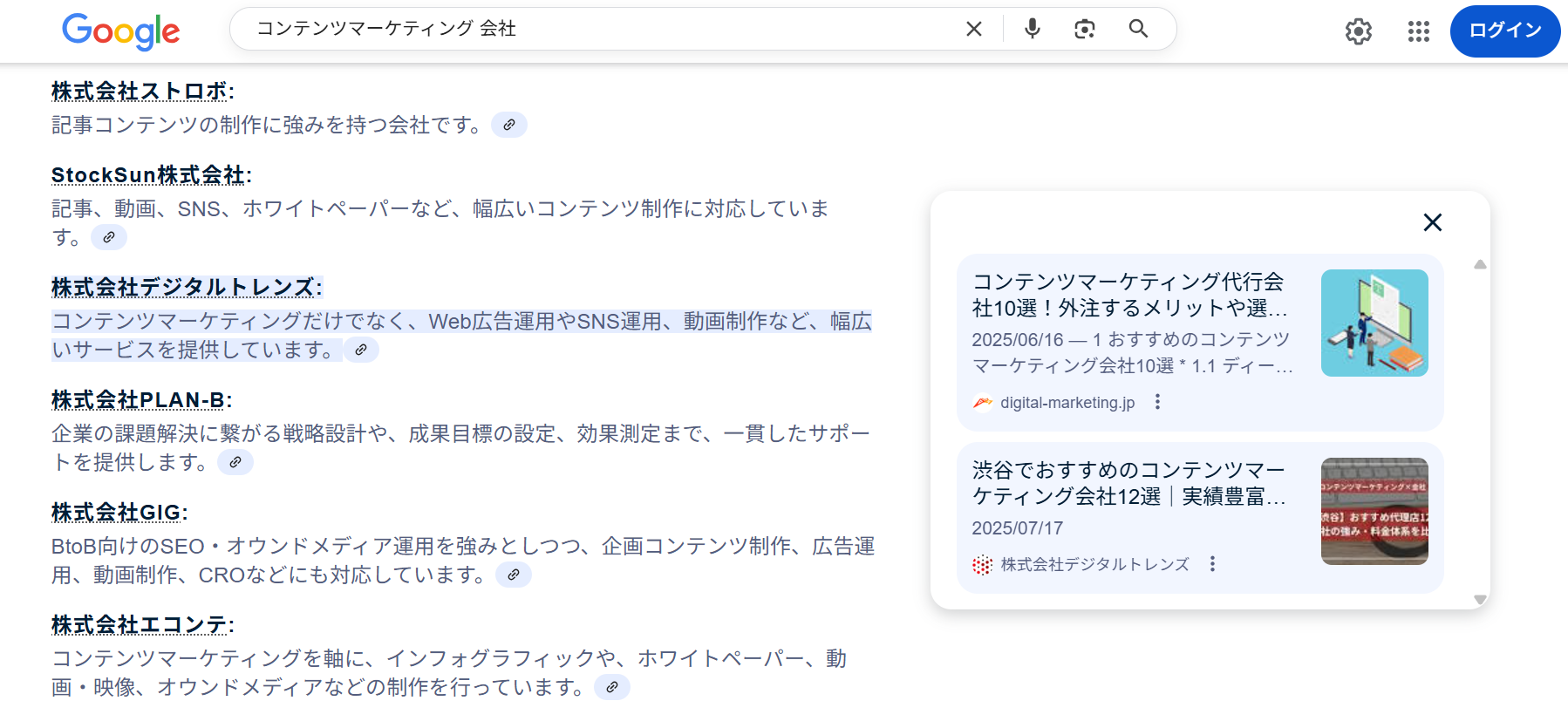The height and width of the screenshot is (728, 1568).
Task: Open more options beside digital-marketing.jp
Action: (x=1157, y=402)
